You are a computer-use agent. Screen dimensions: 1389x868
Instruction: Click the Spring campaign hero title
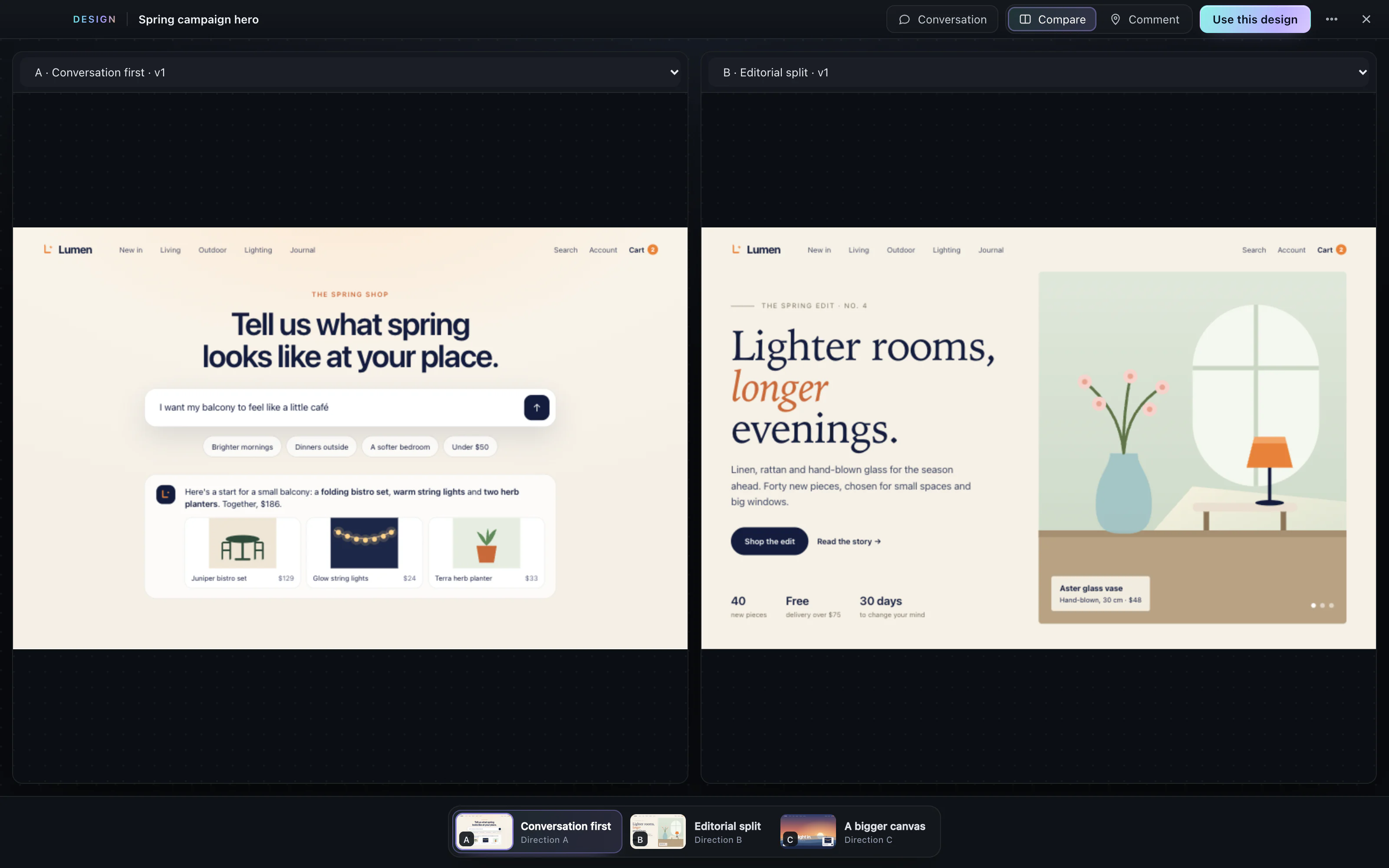199,20
